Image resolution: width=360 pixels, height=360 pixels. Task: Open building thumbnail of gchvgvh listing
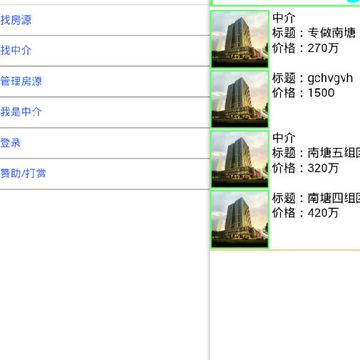(240, 99)
